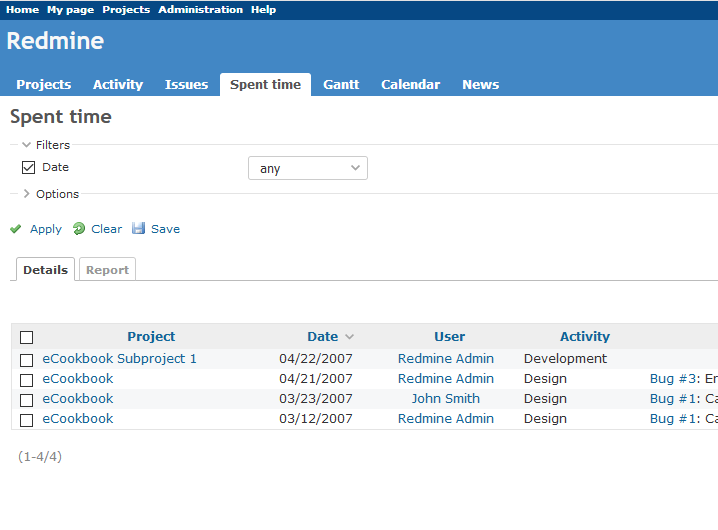Sort by the Date column header
This screenshot has width=718, height=530.
click(x=322, y=337)
